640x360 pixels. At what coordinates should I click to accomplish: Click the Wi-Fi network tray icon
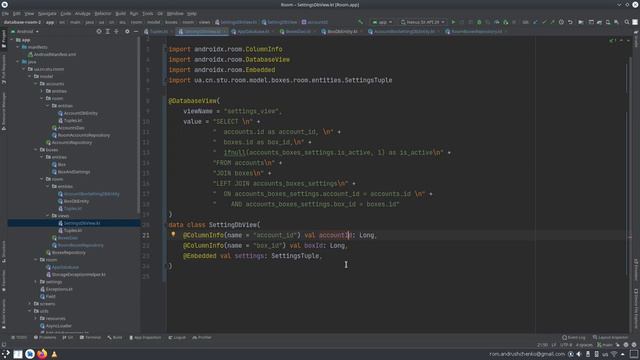(x=614, y=354)
